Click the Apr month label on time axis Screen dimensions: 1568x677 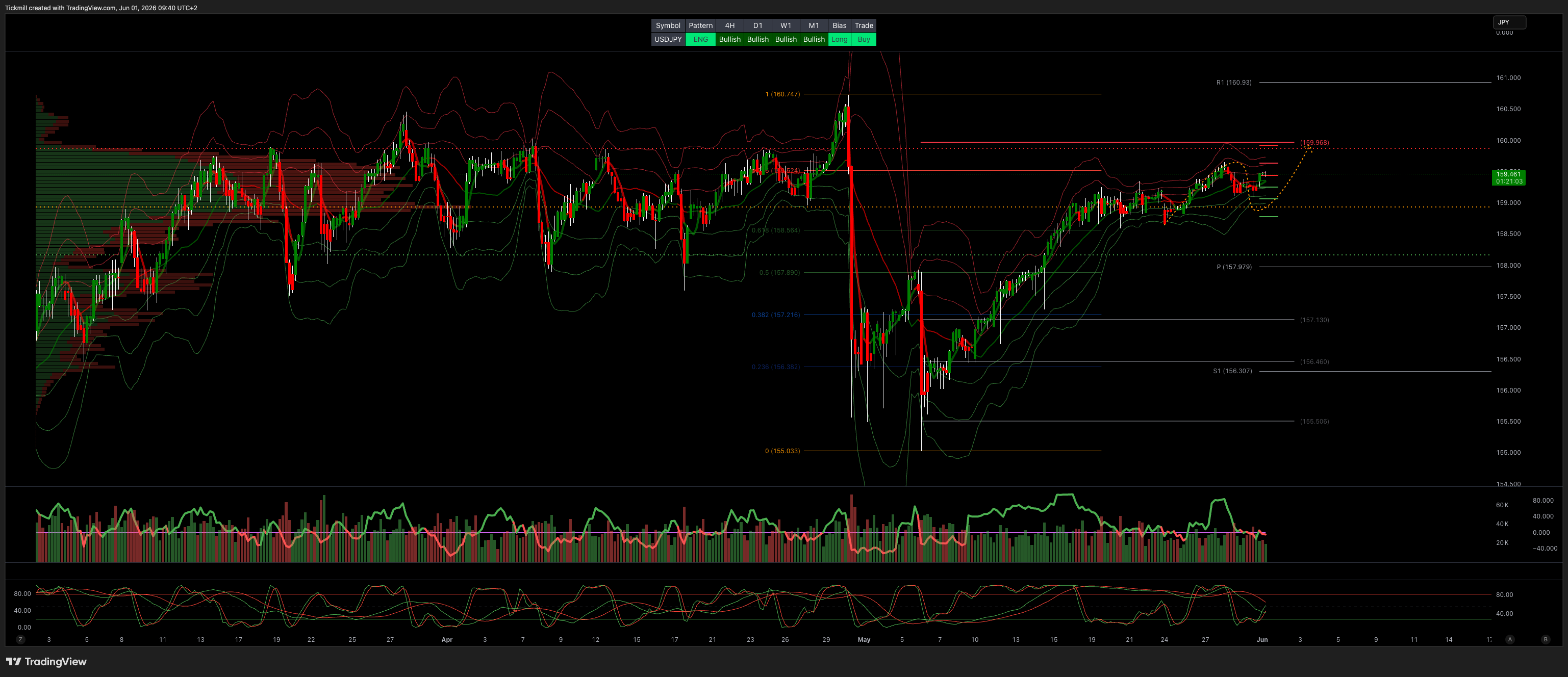click(447, 640)
